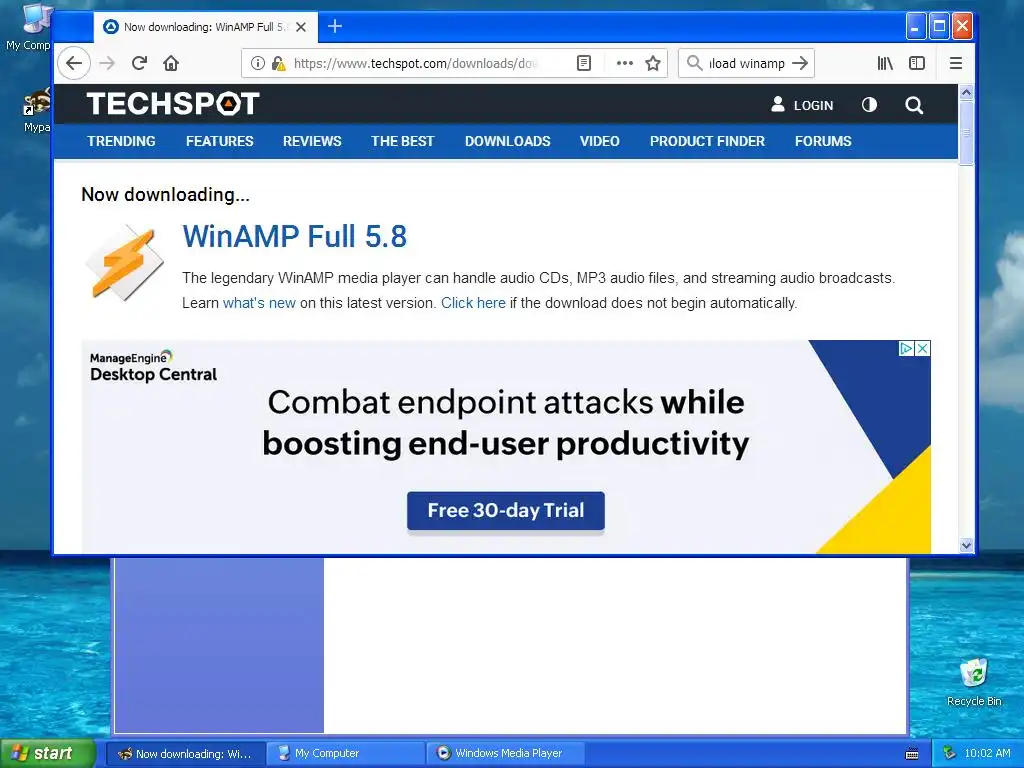Open the Windows start menu
The image size is (1024, 768).
tap(48, 753)
